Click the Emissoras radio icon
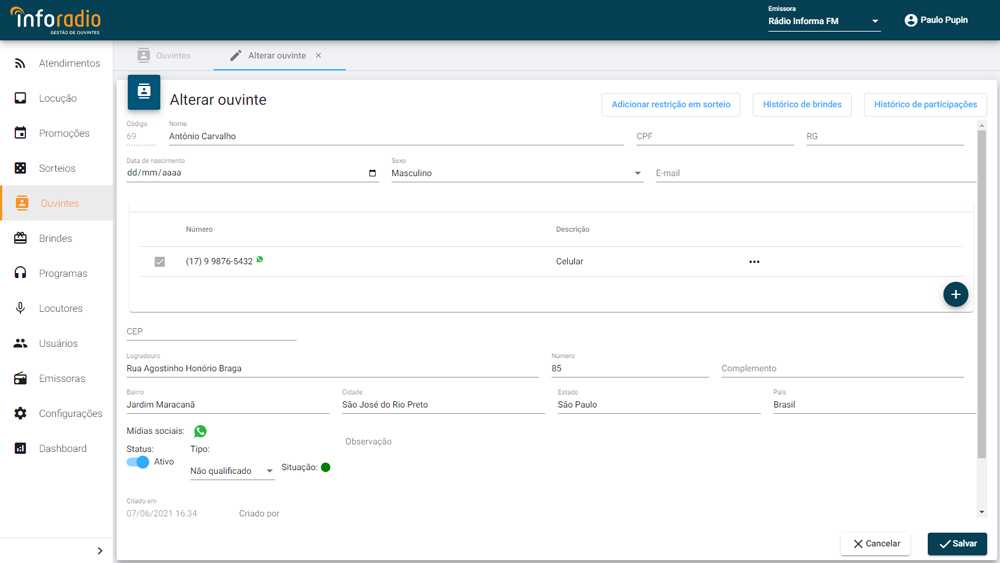This screenshot has height=563, width=1000. (x=20, y=378)
